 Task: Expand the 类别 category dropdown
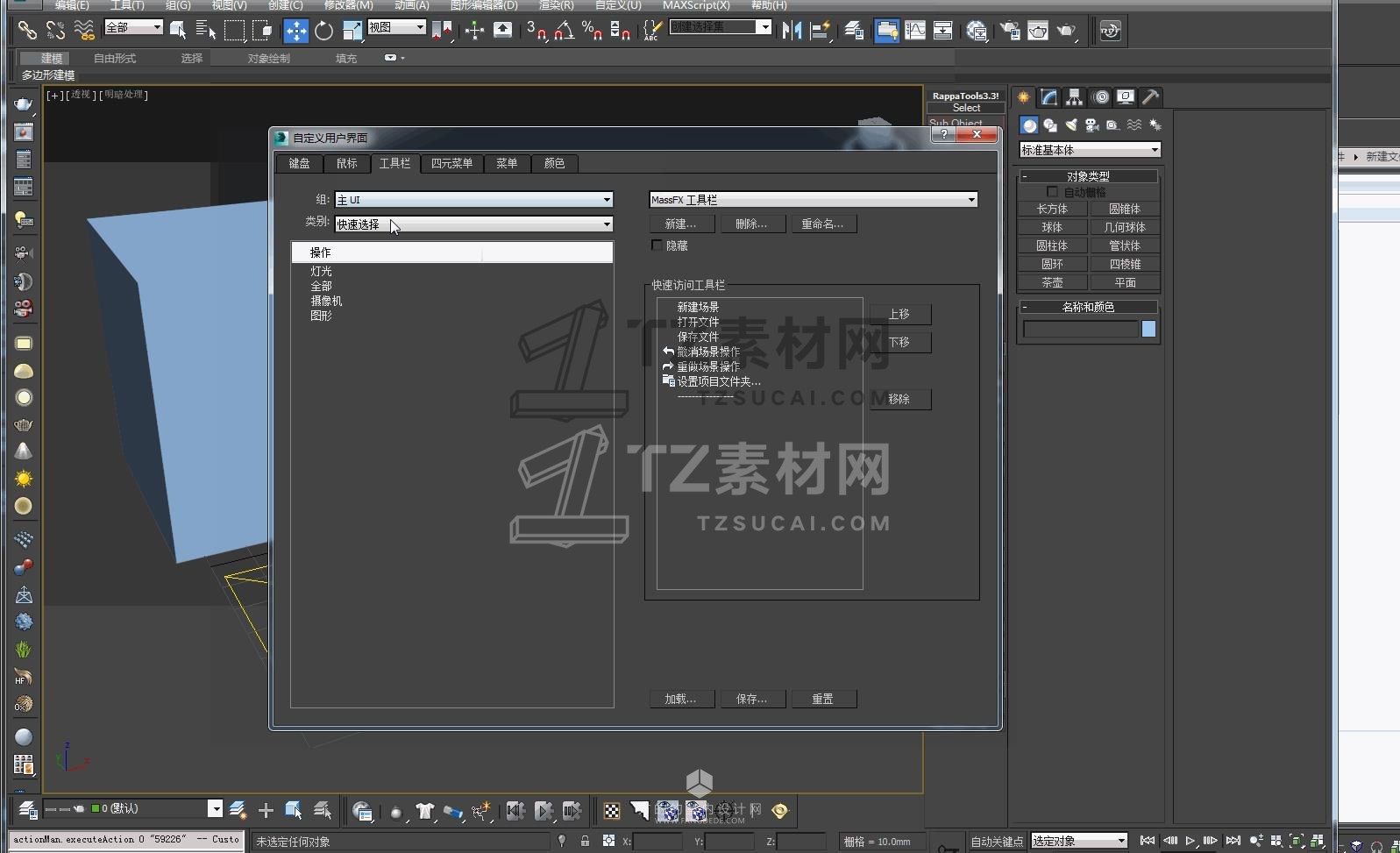pos(606,224)
